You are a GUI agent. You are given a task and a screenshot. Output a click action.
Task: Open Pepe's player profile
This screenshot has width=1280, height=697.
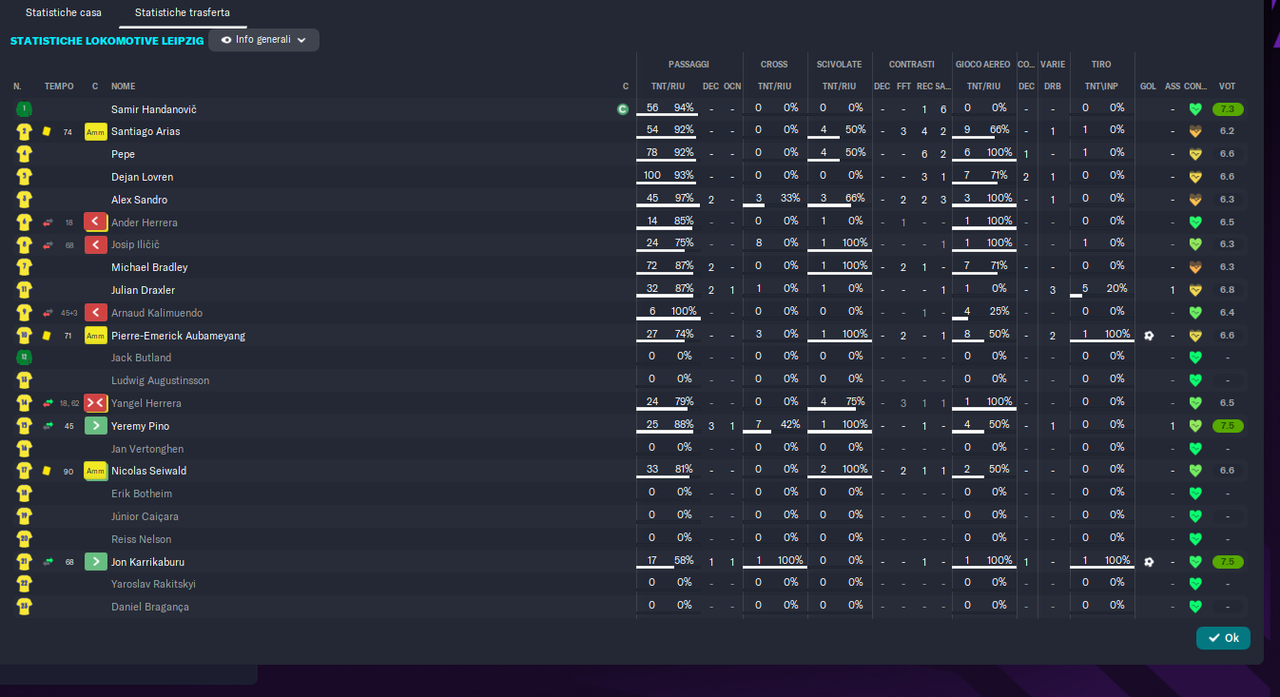point(123,154)
